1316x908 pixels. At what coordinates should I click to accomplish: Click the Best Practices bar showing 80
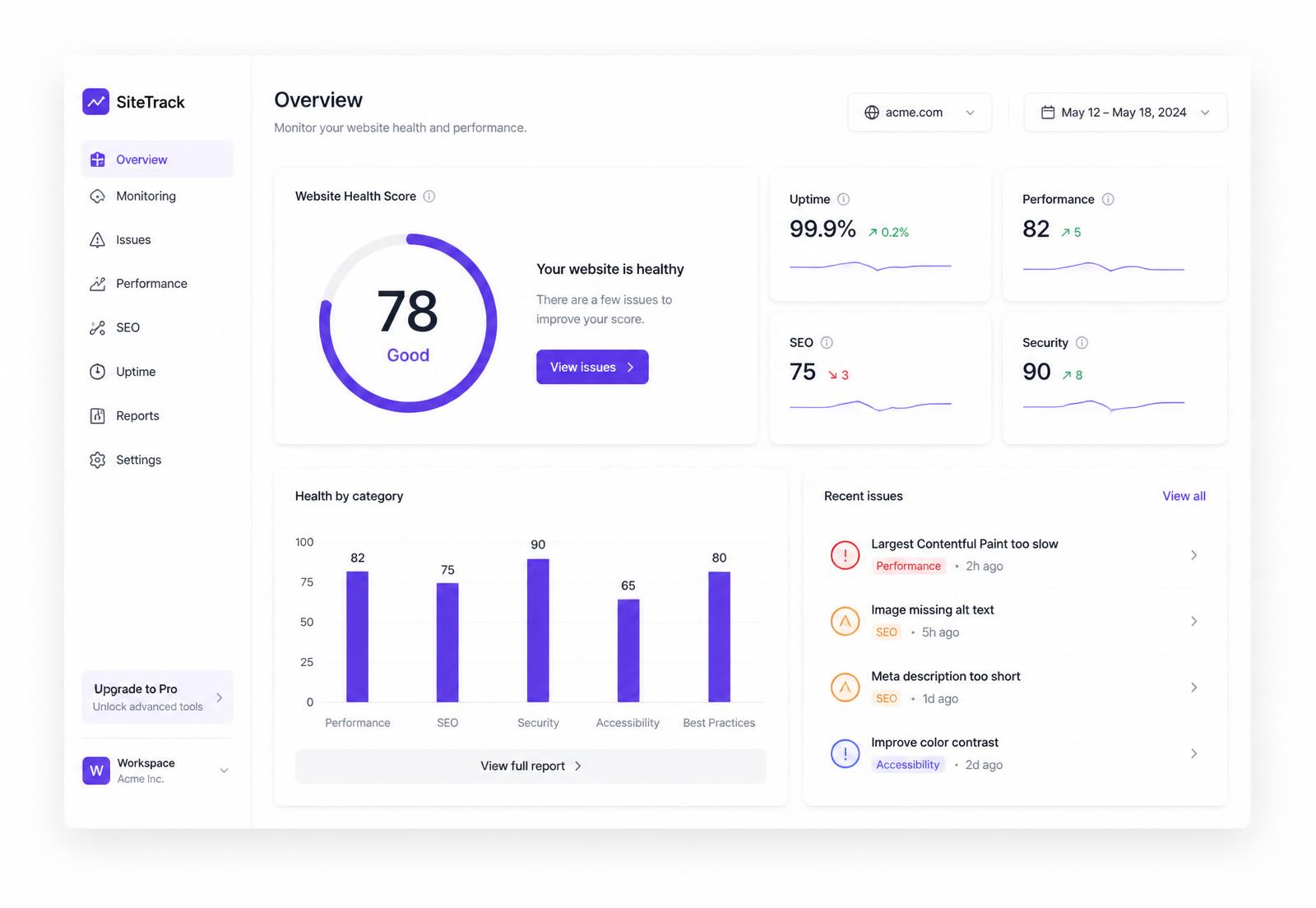[719, 637]
